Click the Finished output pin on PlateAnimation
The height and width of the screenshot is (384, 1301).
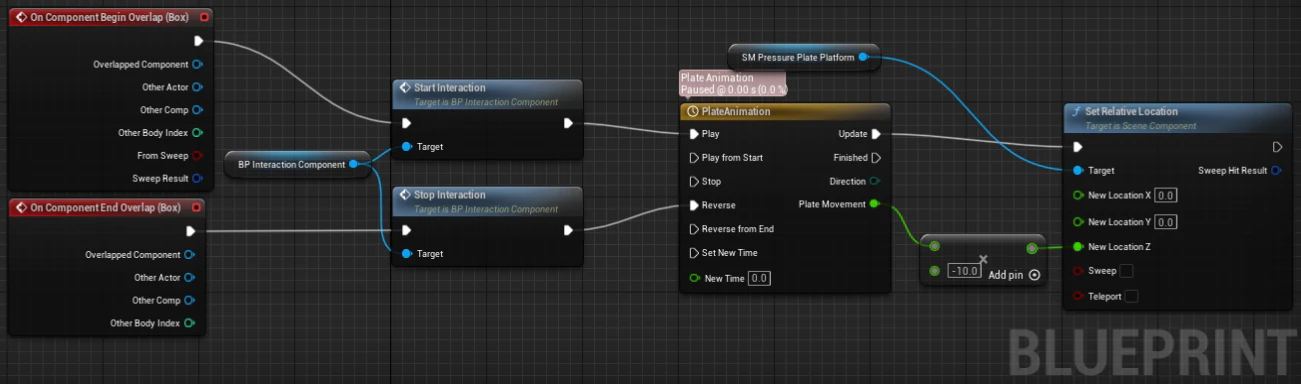pyautogui.click(x=876, y=157)
